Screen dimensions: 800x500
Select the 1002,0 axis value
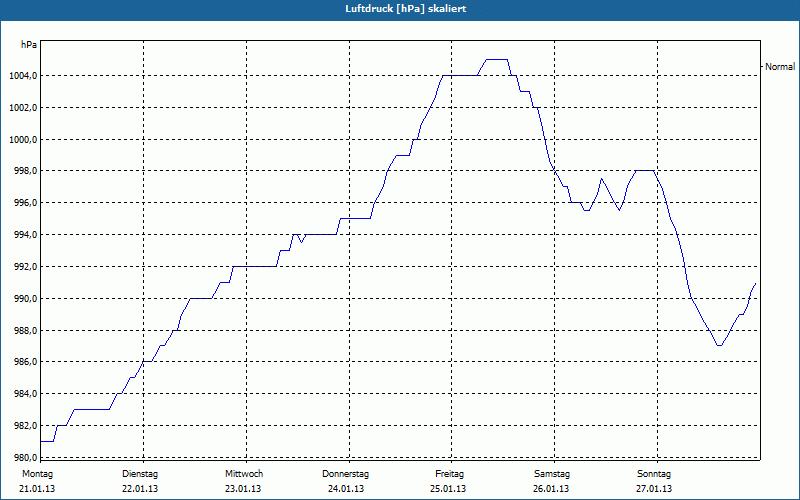22,108
